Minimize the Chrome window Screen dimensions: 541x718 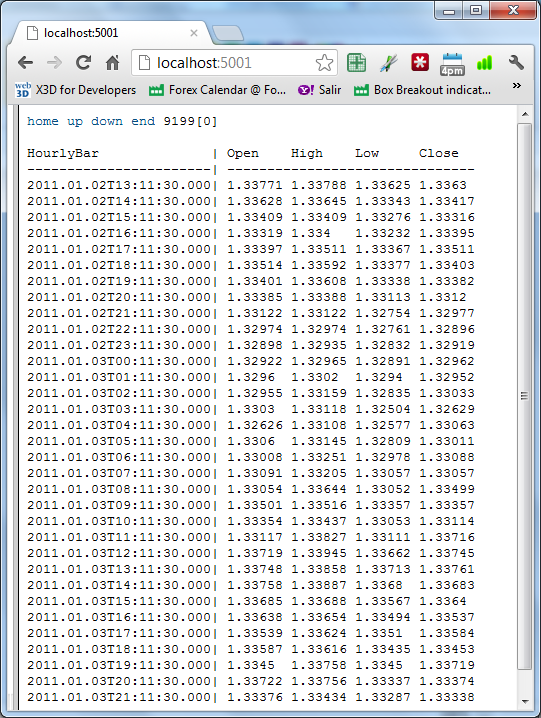(449, 11)
